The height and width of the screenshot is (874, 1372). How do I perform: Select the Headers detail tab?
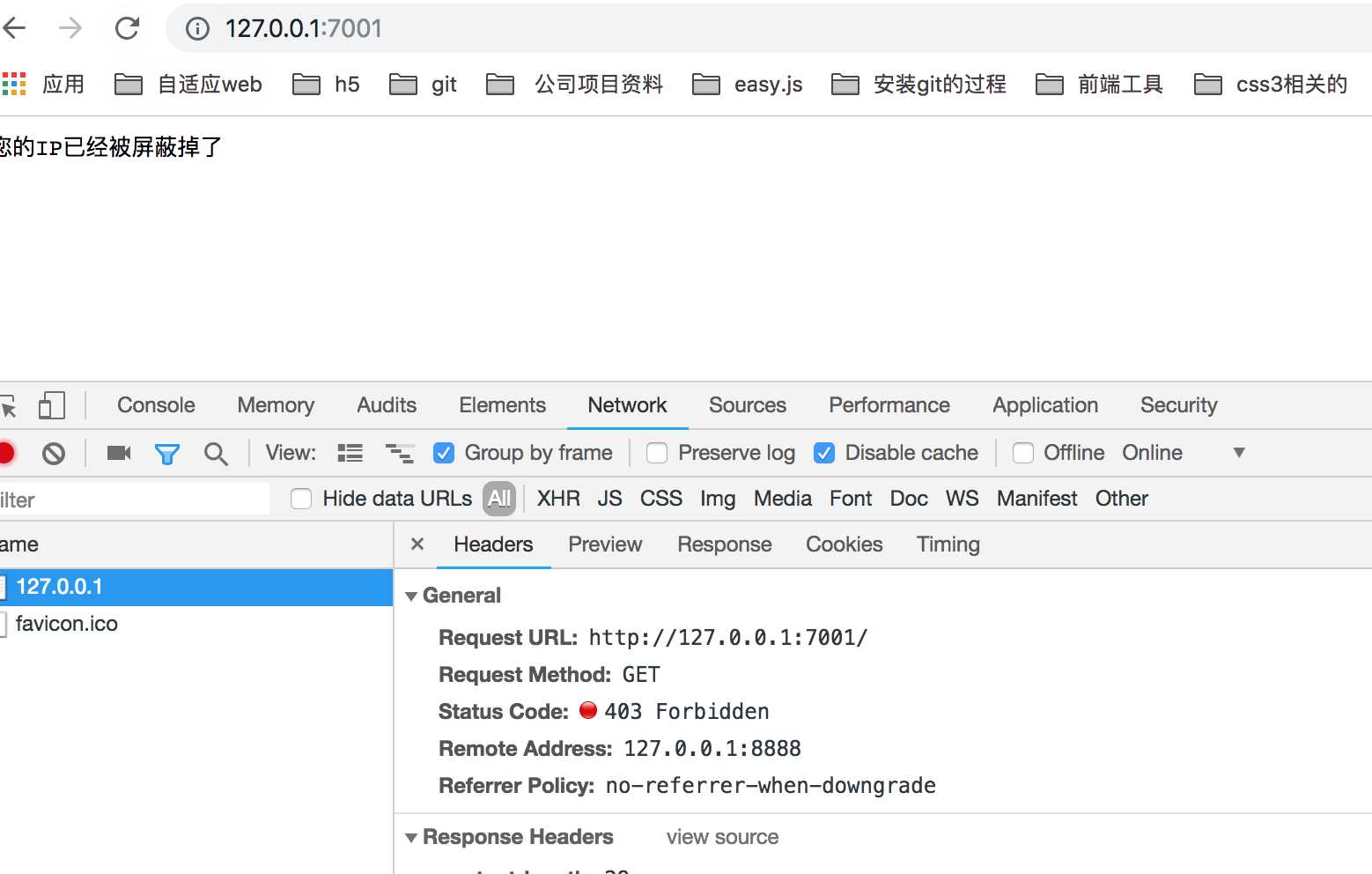pos(493,544)
